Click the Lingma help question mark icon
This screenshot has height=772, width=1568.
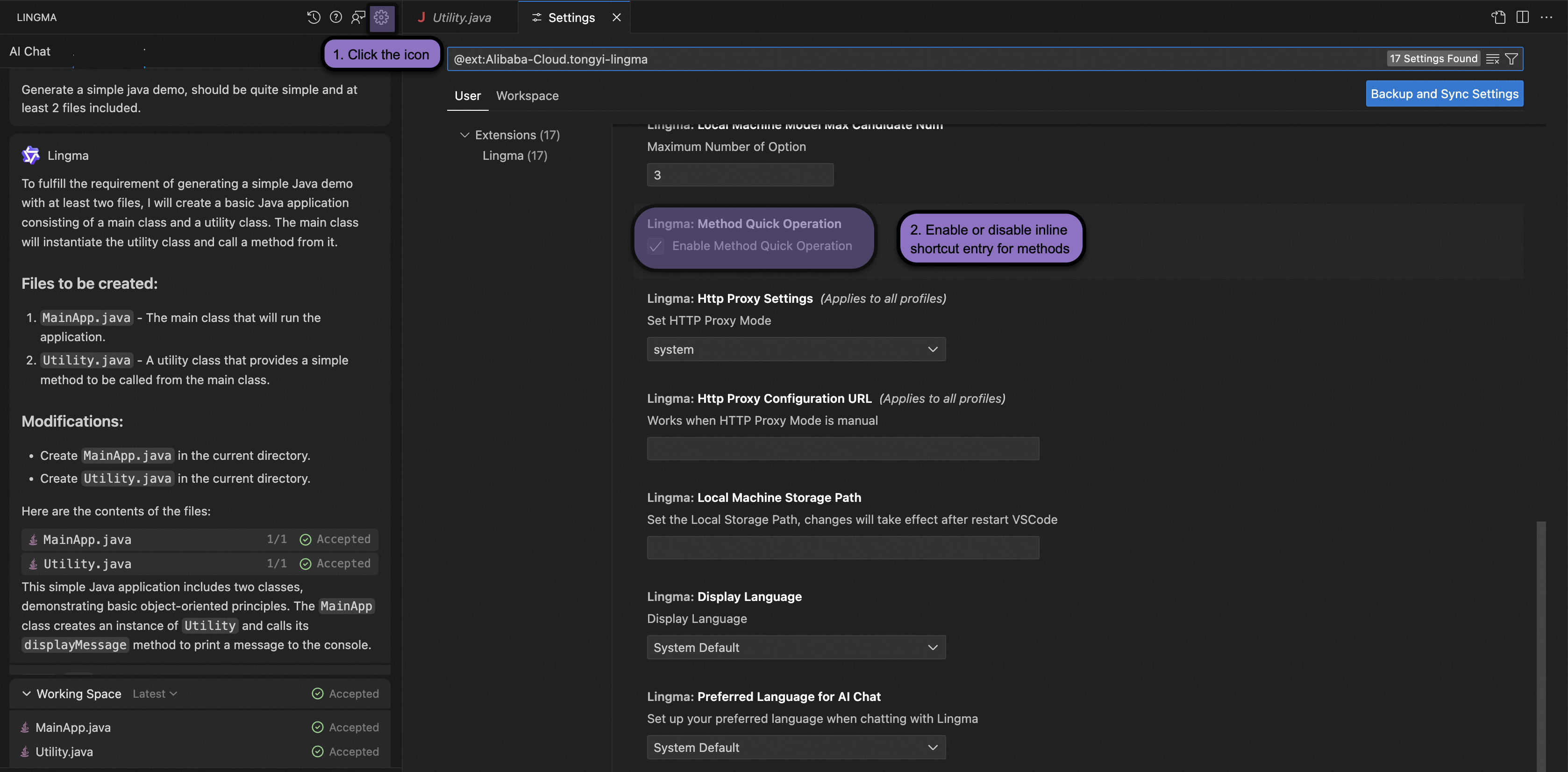click(336, 17)
